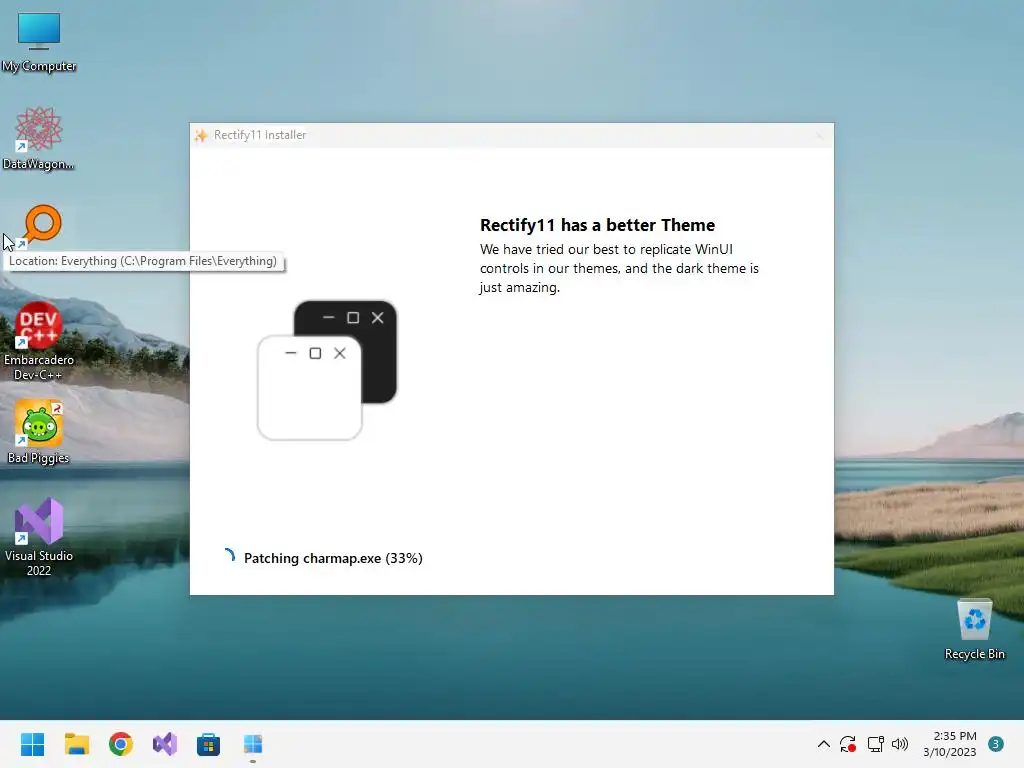Click the Rectify11 Installer title bar icon
The width and height of the screenshot is (1024, 768).
[201, 135]
